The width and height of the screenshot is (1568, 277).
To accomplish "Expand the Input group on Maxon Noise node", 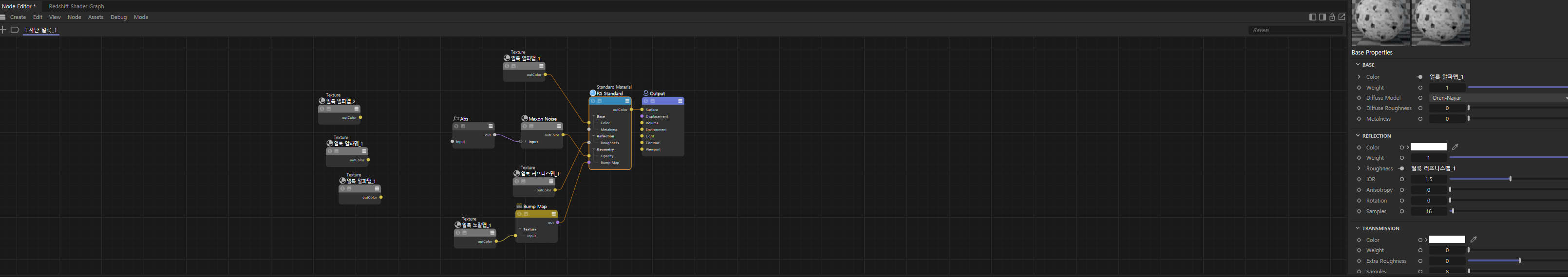I will [526, 142].
